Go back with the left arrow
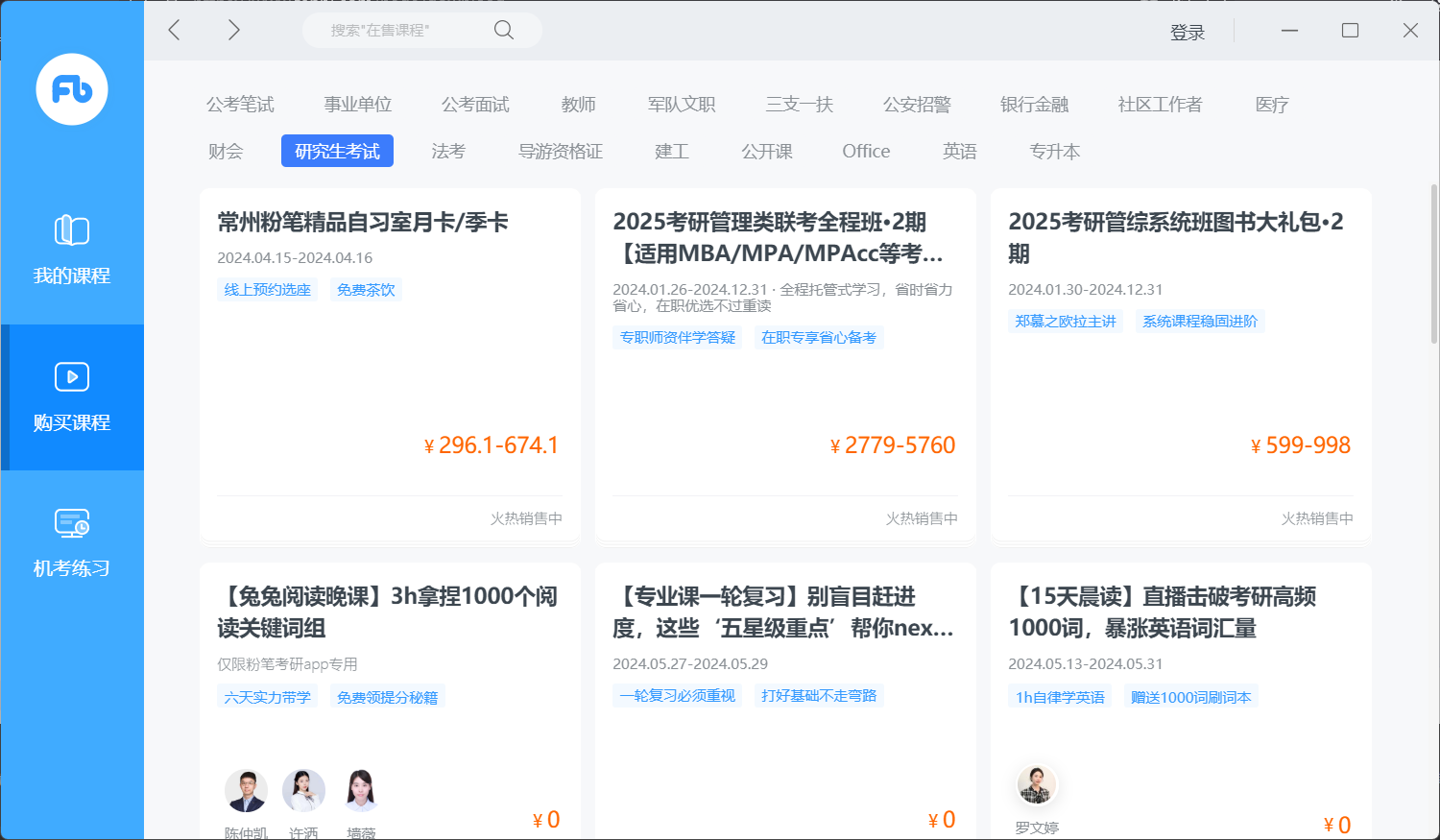The height and width of the screenshot is (840, 1440). coord(174,30)
